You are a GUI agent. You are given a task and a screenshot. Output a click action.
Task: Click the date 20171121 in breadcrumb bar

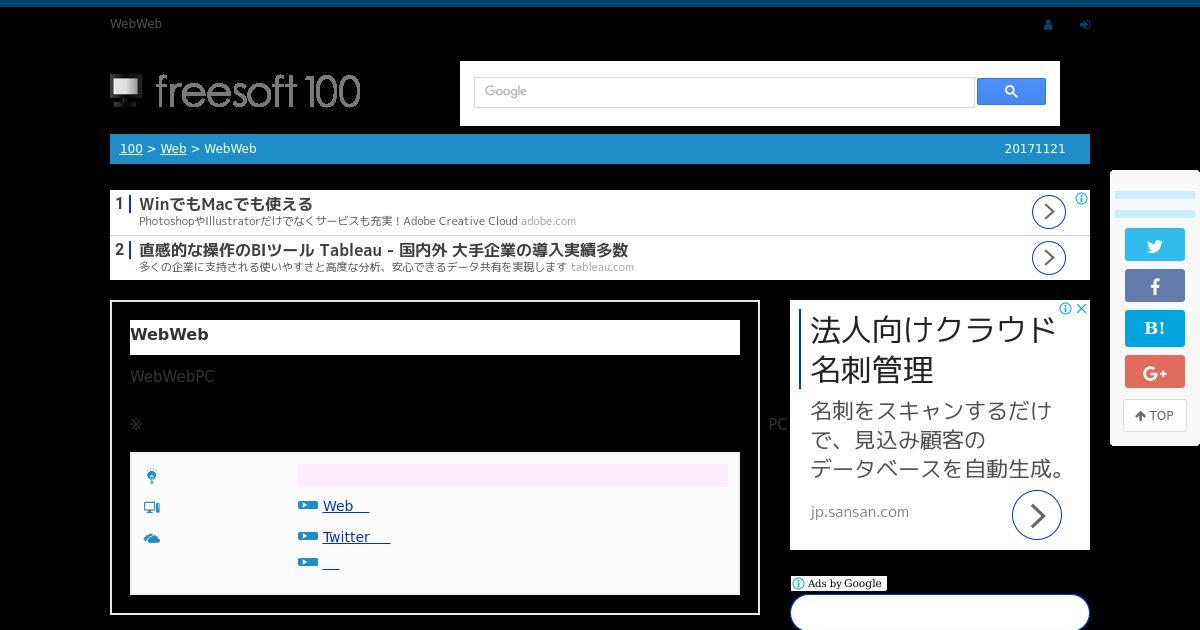coord(1035,149)
